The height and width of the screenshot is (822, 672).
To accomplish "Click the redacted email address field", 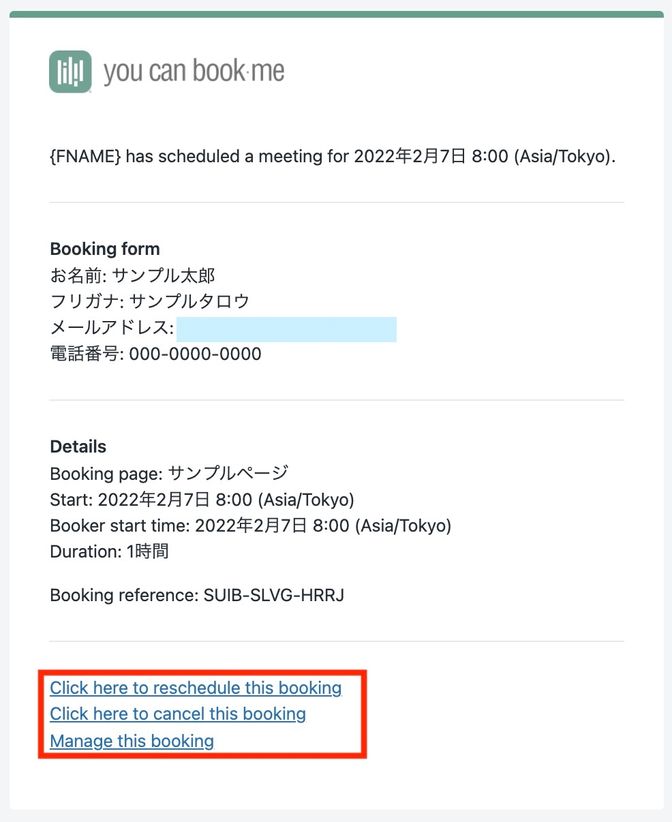I will [x=286, y=329].
